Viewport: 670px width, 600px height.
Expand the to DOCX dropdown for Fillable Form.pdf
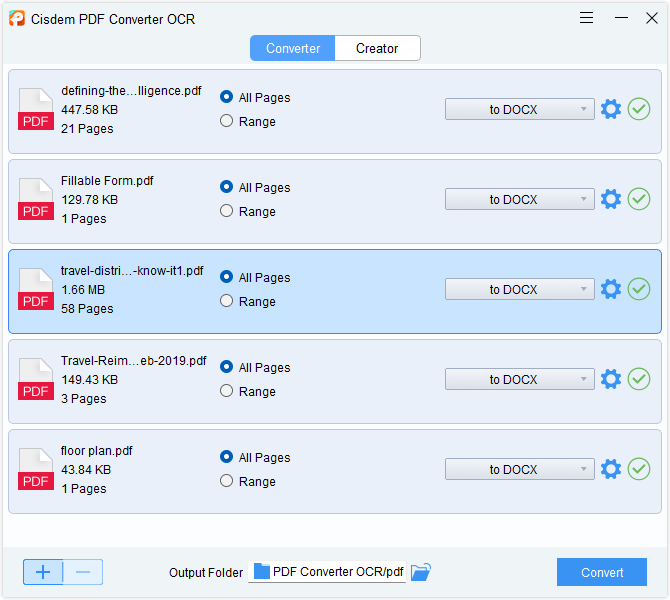(519, 200)
